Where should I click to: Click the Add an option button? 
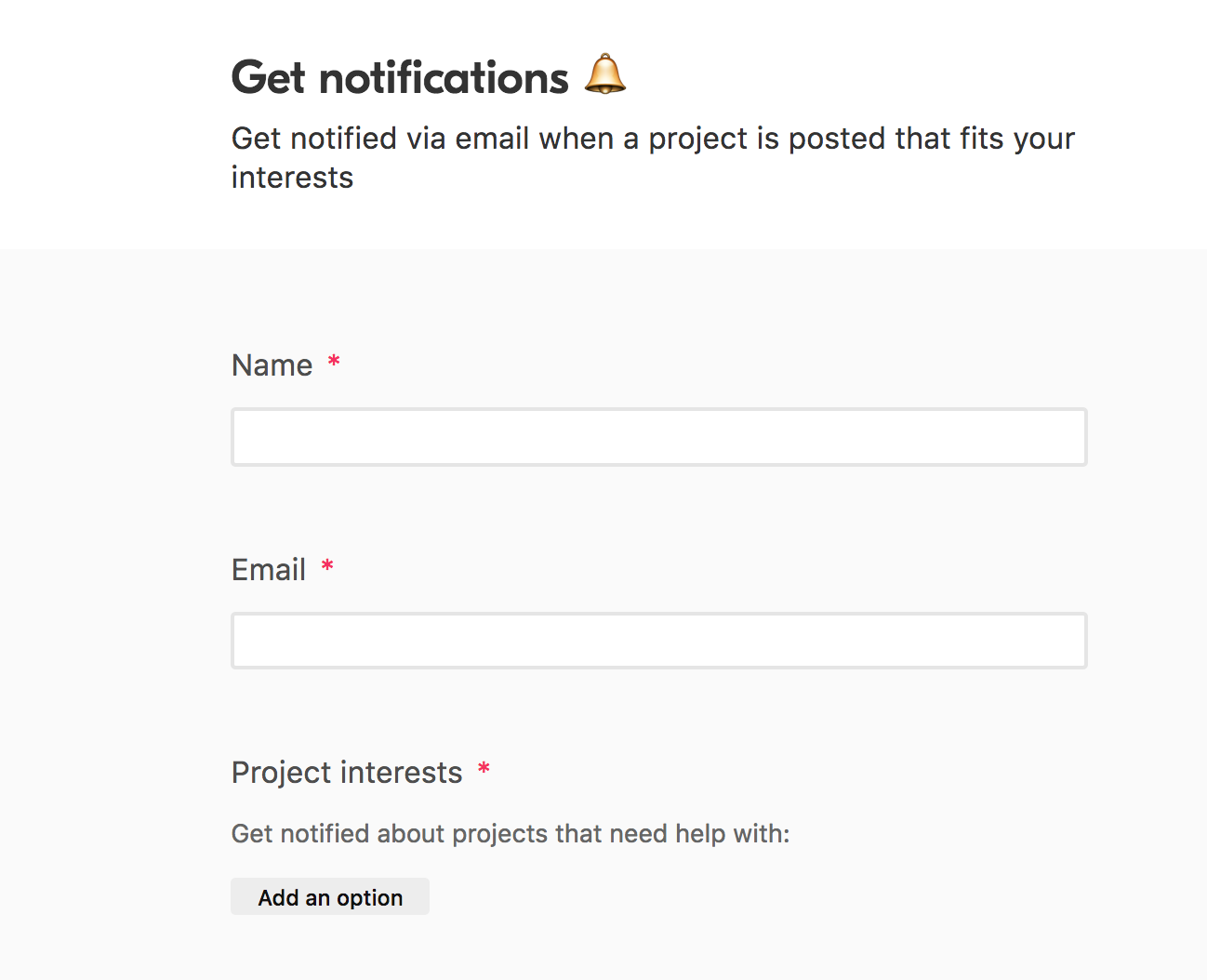[x=330, y=896]
